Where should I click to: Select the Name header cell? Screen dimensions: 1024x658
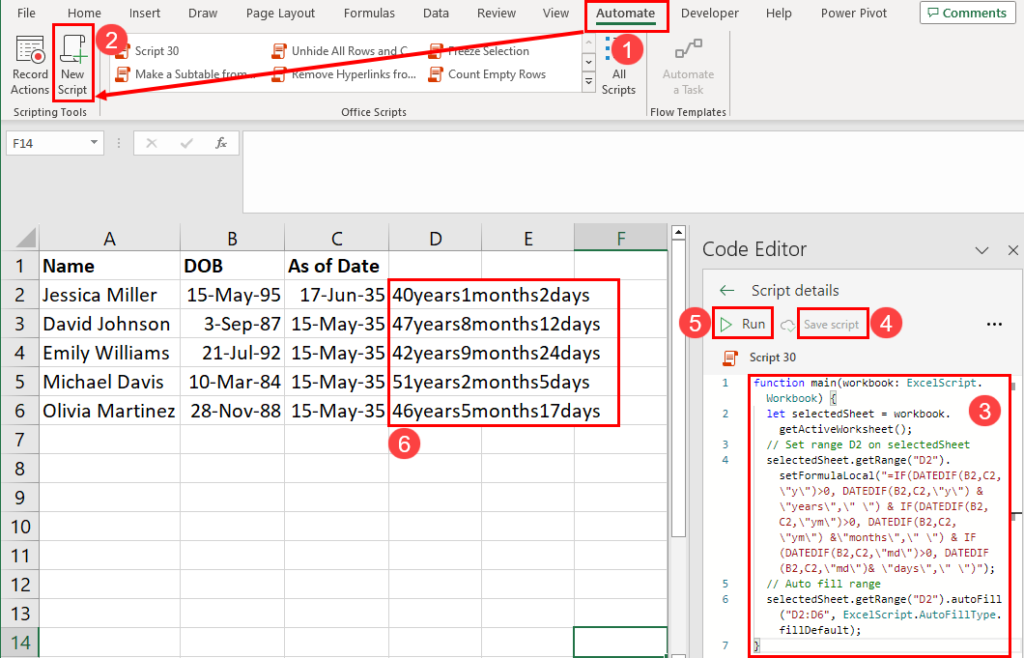click(110, 266)
